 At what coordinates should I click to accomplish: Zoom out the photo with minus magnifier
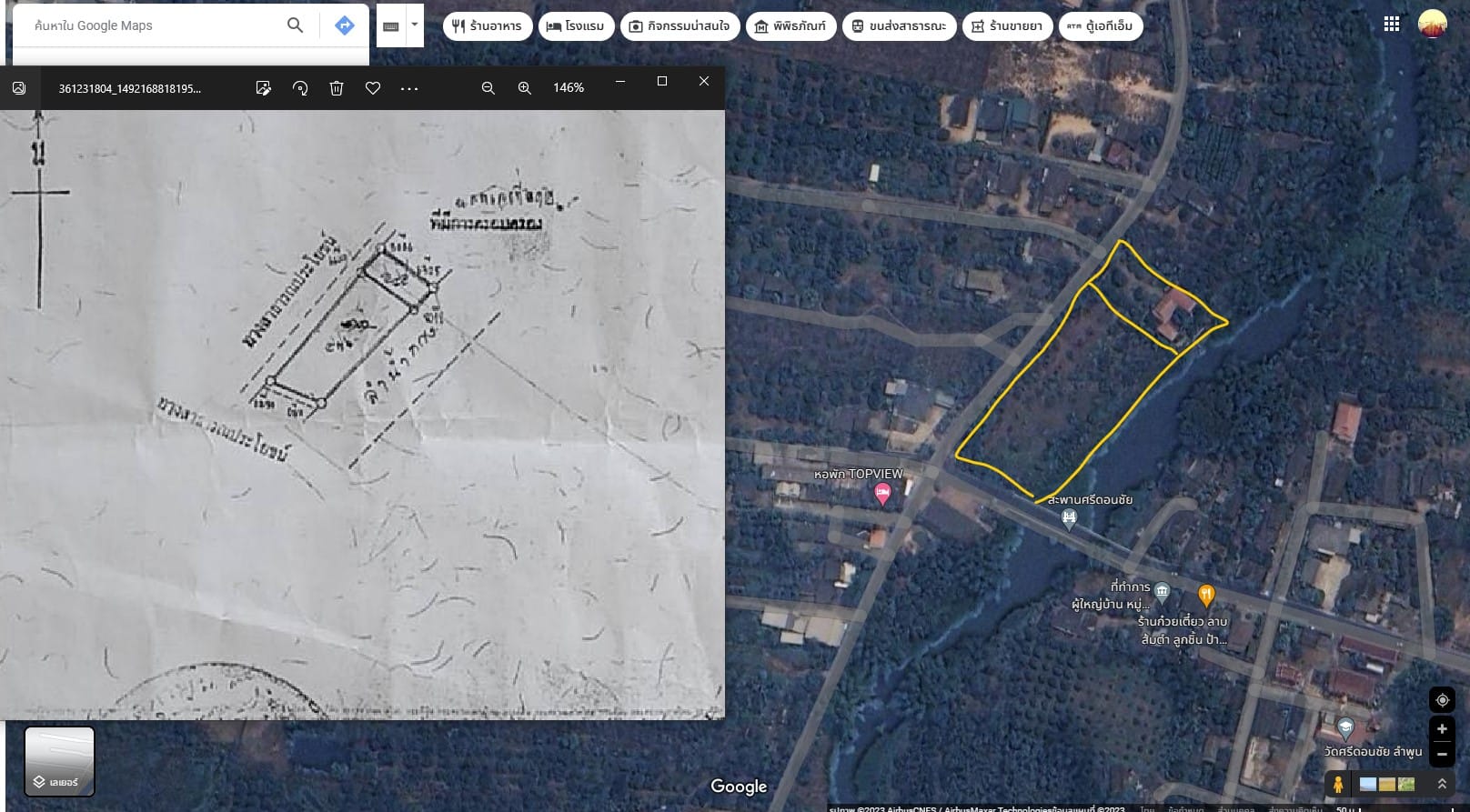(x=488, y=88)
